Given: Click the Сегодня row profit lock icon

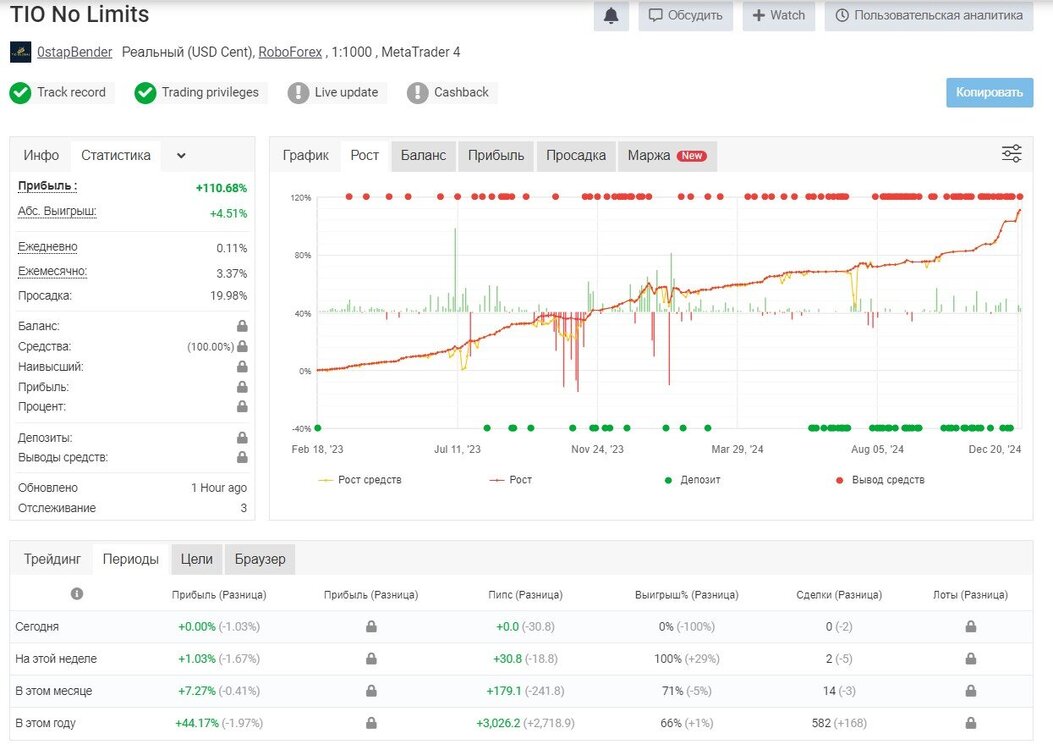Looking at the screenshot, I should [371, 626].
